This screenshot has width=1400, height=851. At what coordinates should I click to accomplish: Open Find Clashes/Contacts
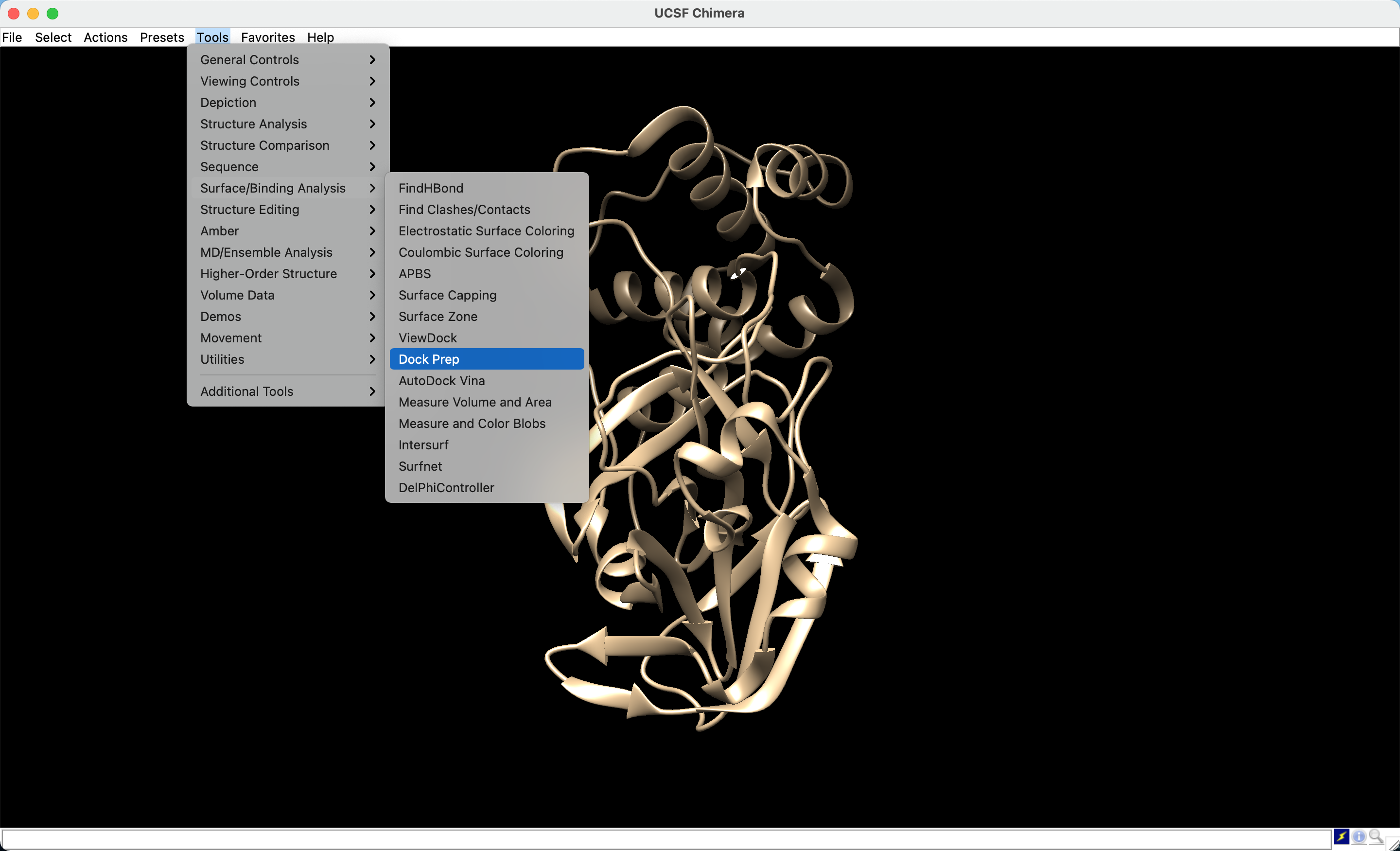click(x=487, y=210)
